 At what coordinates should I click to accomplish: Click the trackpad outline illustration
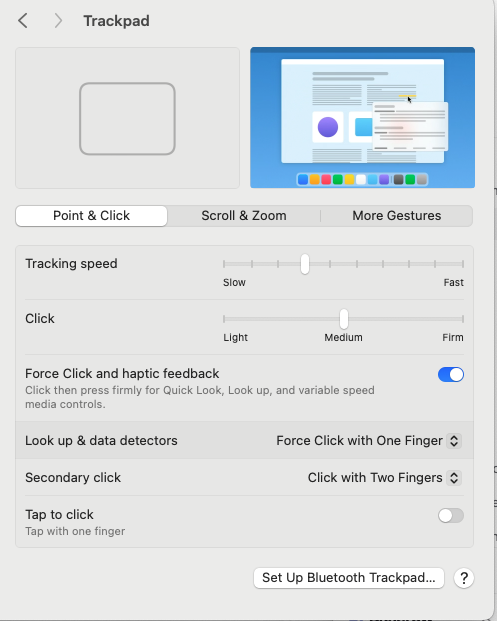tap(127, 118)
